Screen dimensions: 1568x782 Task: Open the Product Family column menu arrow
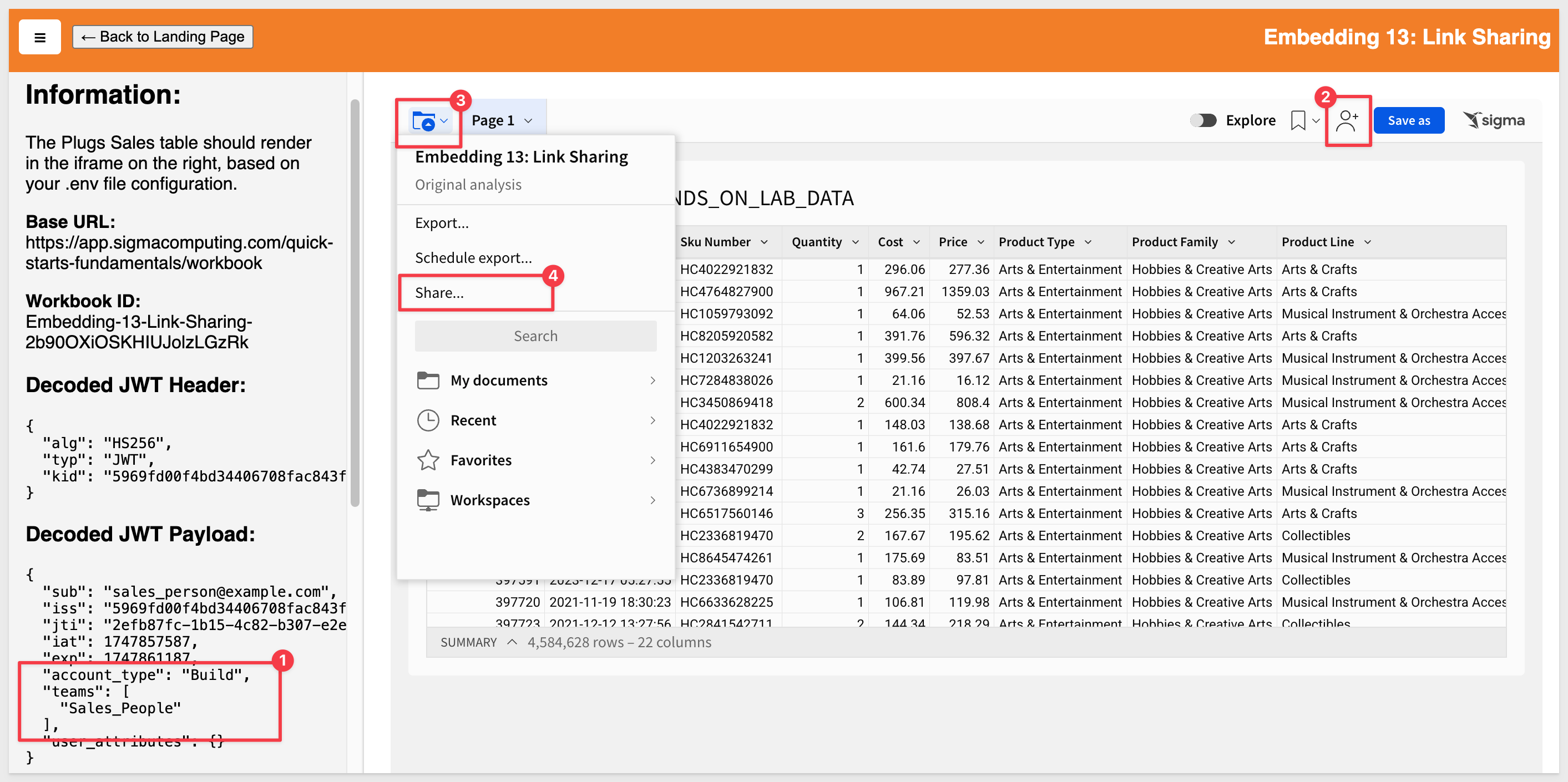point(1231,242)
